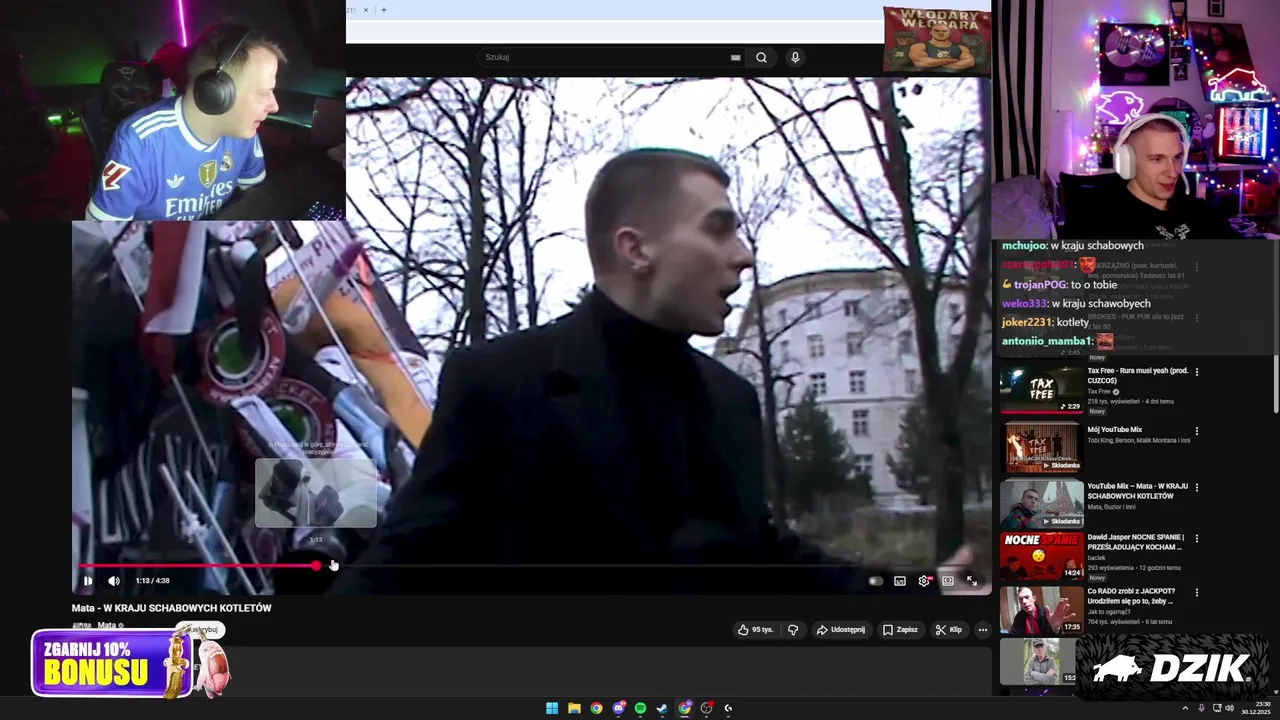The width and height of the screenshot is (1280, 720).
Task: Click the red progress bar scrubber
Action: click(x=317, y=566)
